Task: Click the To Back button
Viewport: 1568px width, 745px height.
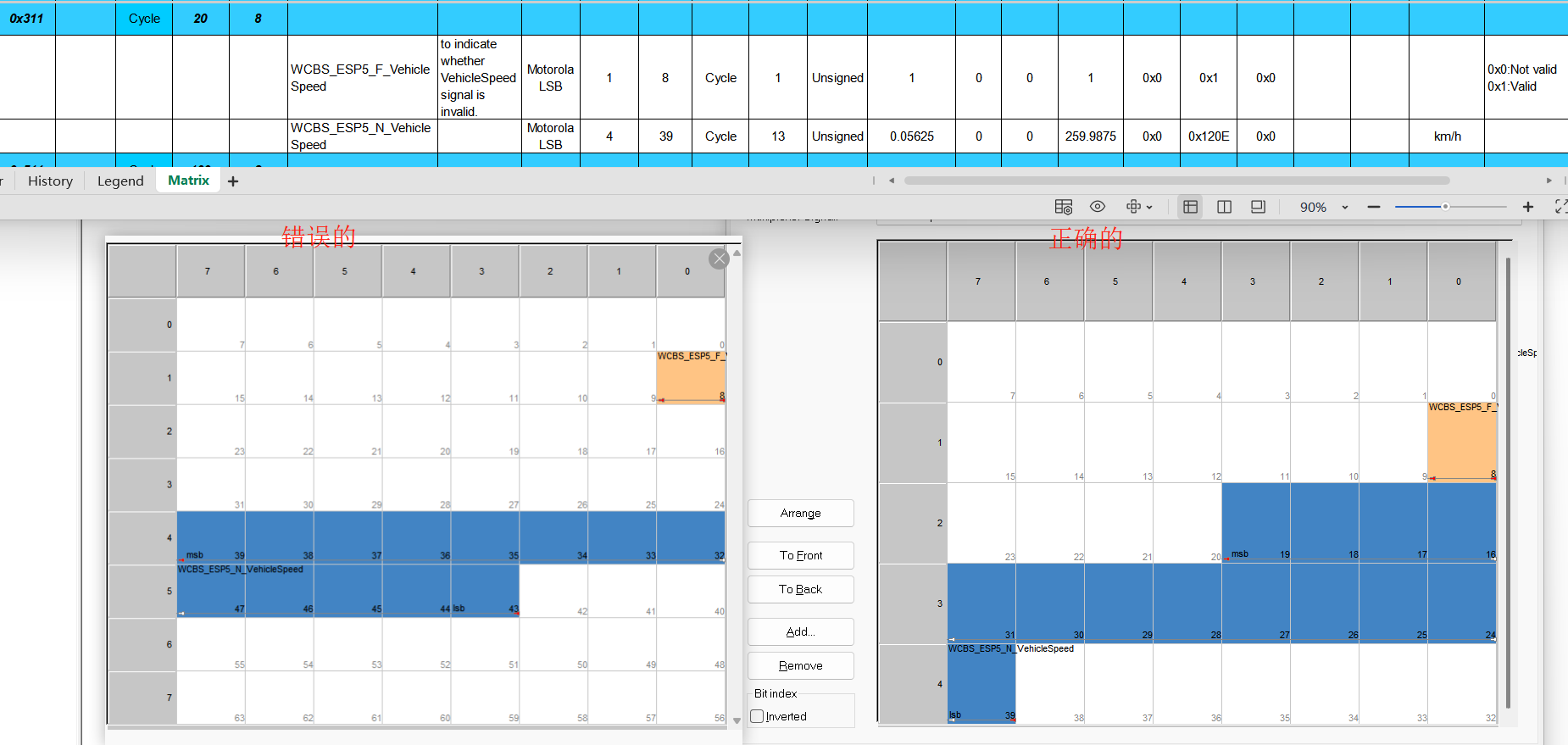Action: (x=801, y=590)
